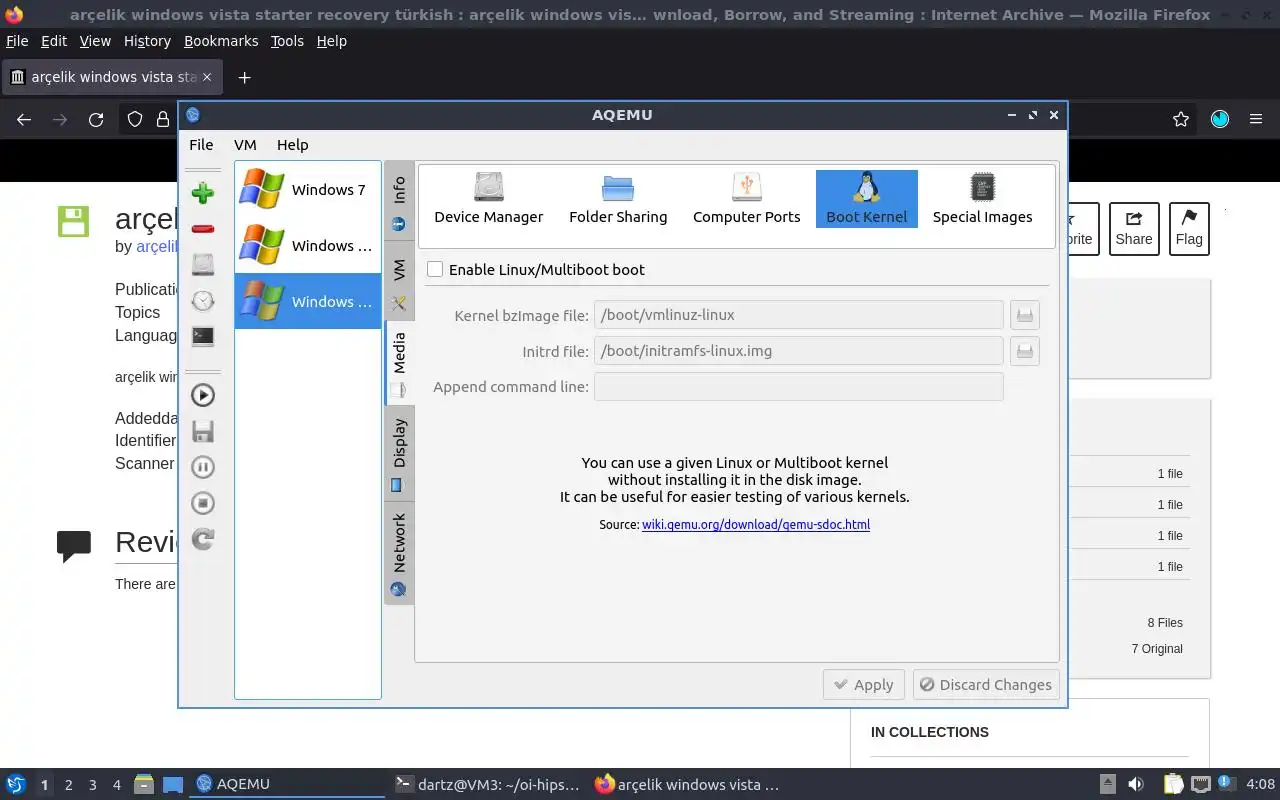Open the Firefox shield tracking protection icon
The width and height of the screenshot is (1280, 800).
pos(135,120)
